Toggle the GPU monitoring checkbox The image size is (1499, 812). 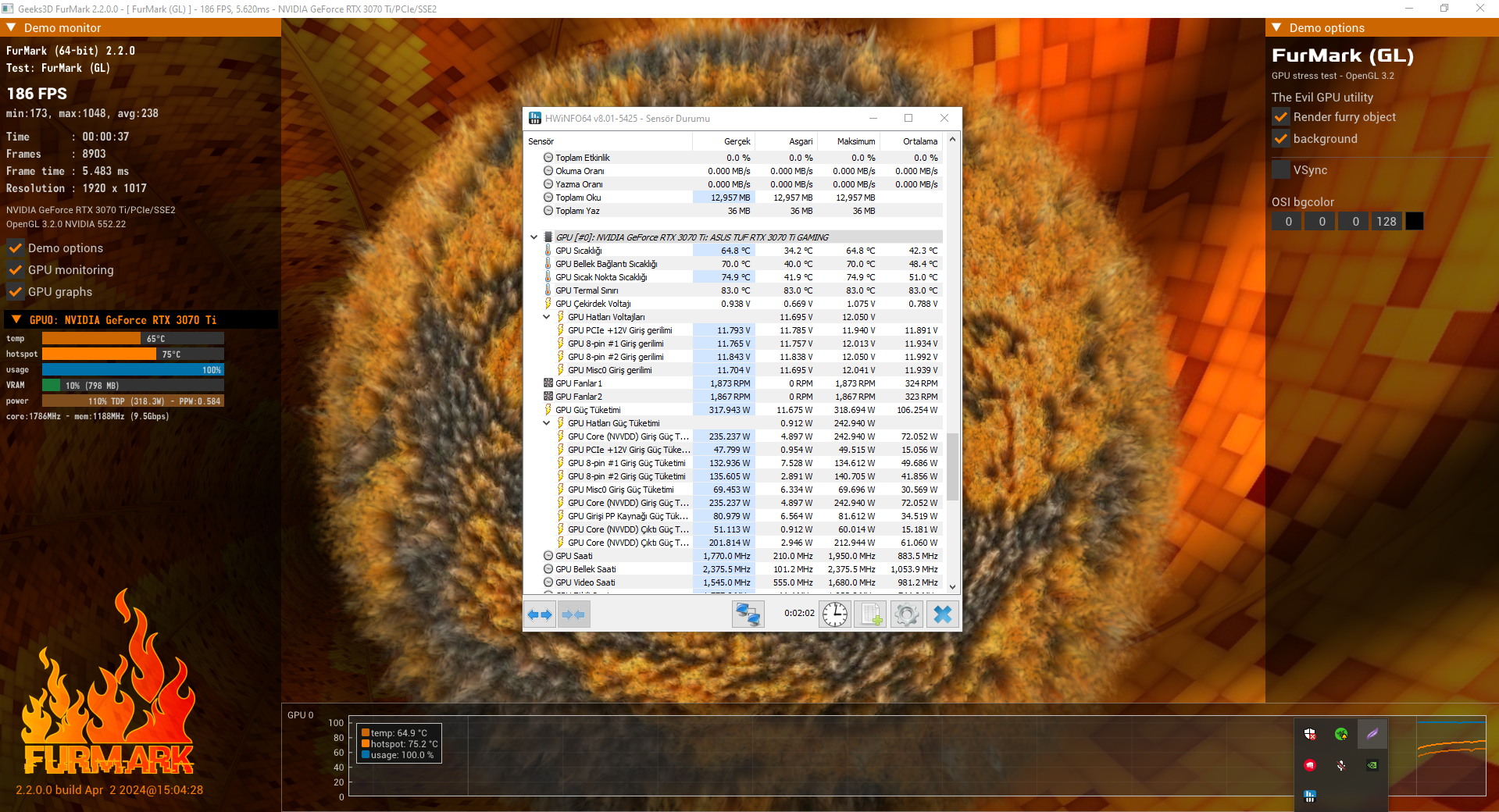coord(15,270)
